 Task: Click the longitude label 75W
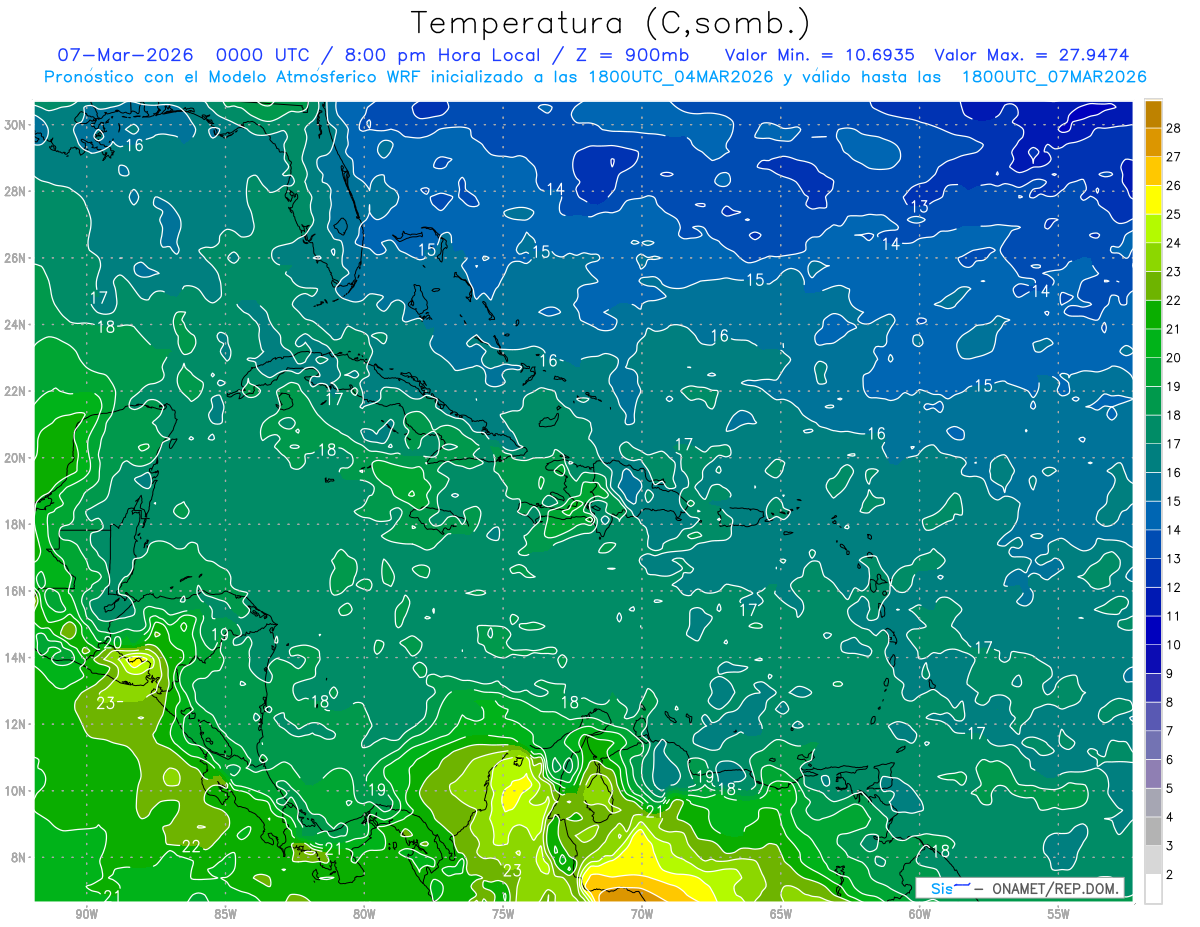pos(503,913)
